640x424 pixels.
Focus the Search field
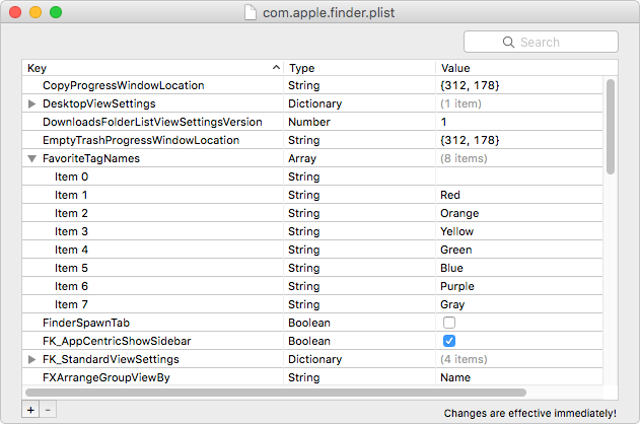click(x=541, y=42)
